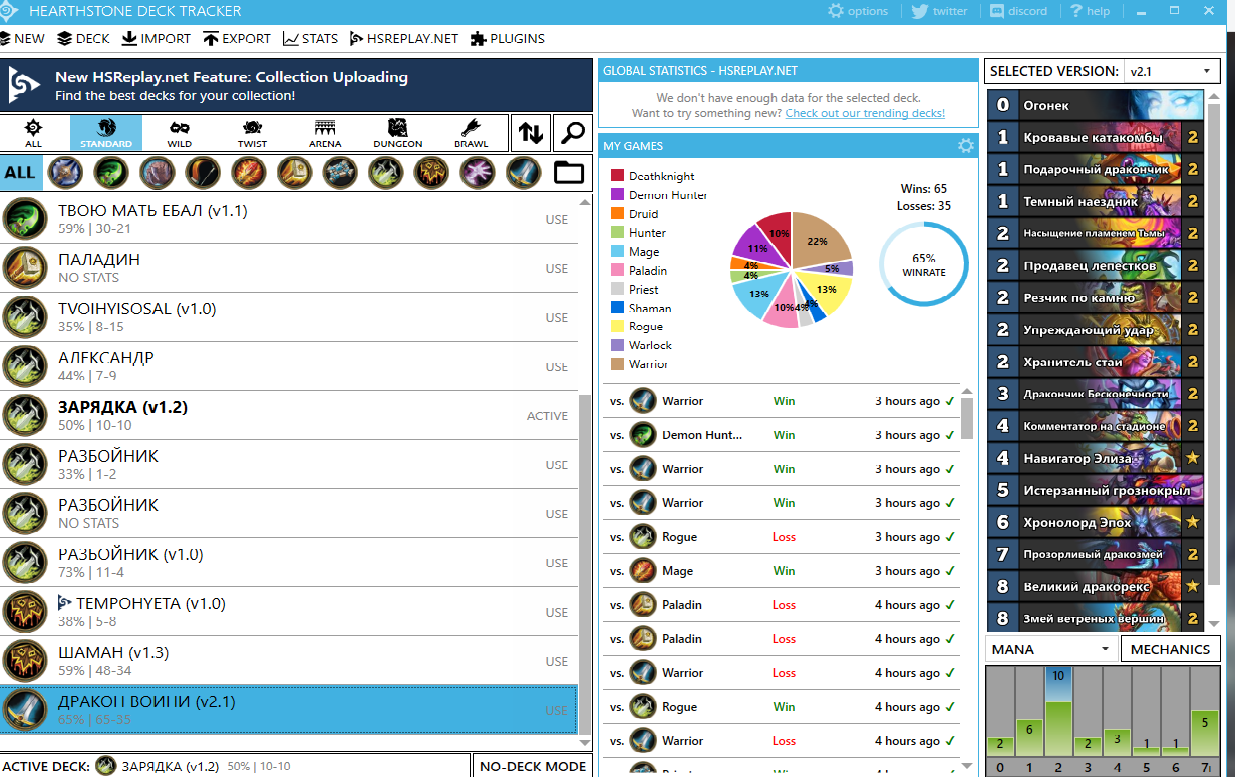
Task: Open the selected version v2.1 dropdown
Action: [x=1171, y=71]
